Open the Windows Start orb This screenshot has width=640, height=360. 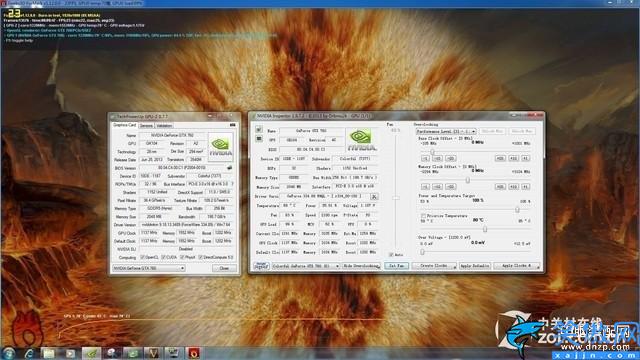pos(9,353)
